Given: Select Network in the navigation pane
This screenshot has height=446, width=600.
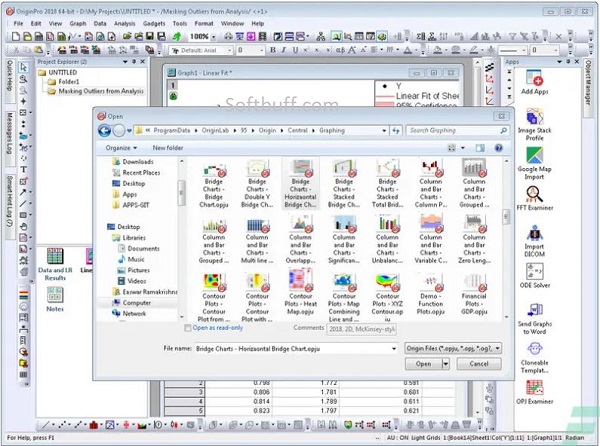Looking at the screenshot, I should 134,314.
